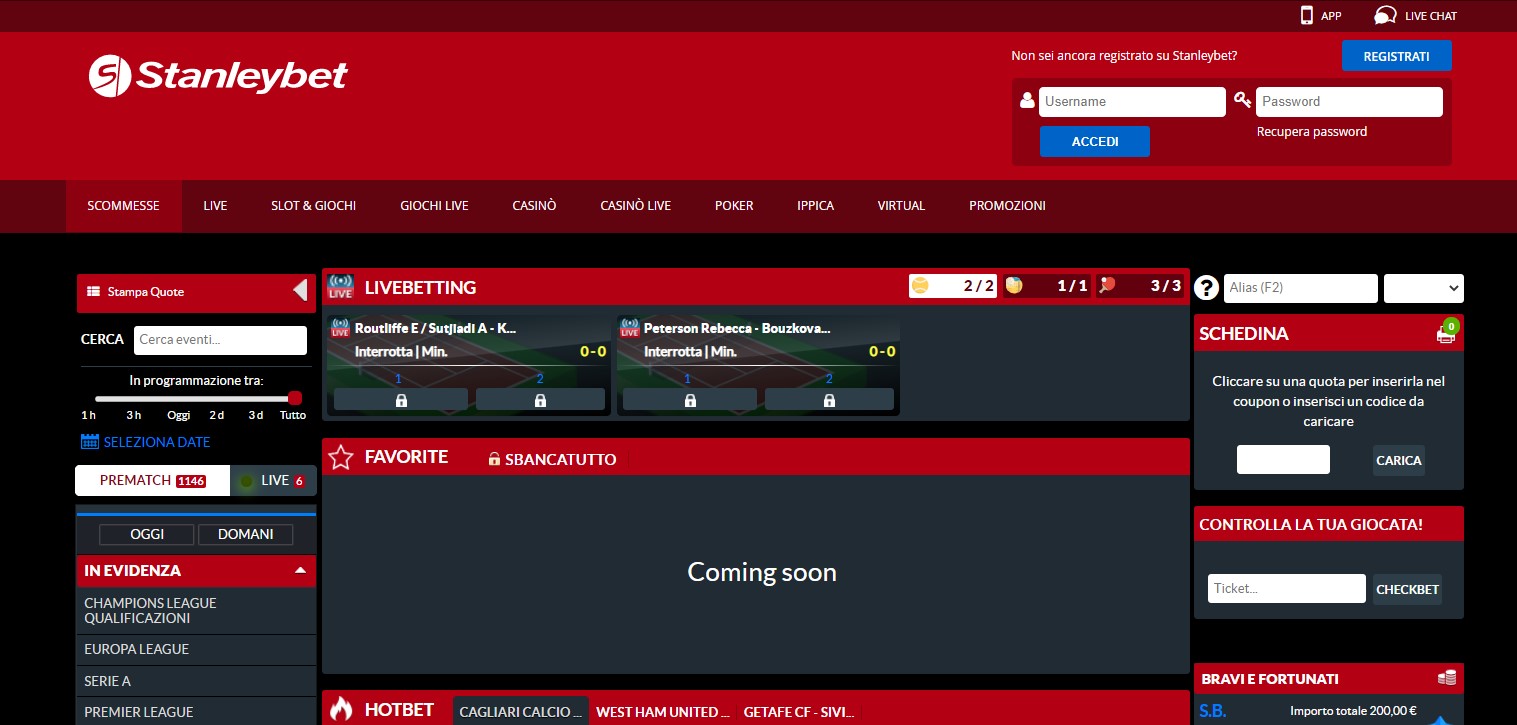This screenshot has height=725, width=1517.
Task: Select the OGGI filter button
Action: [x=147, y=534]
